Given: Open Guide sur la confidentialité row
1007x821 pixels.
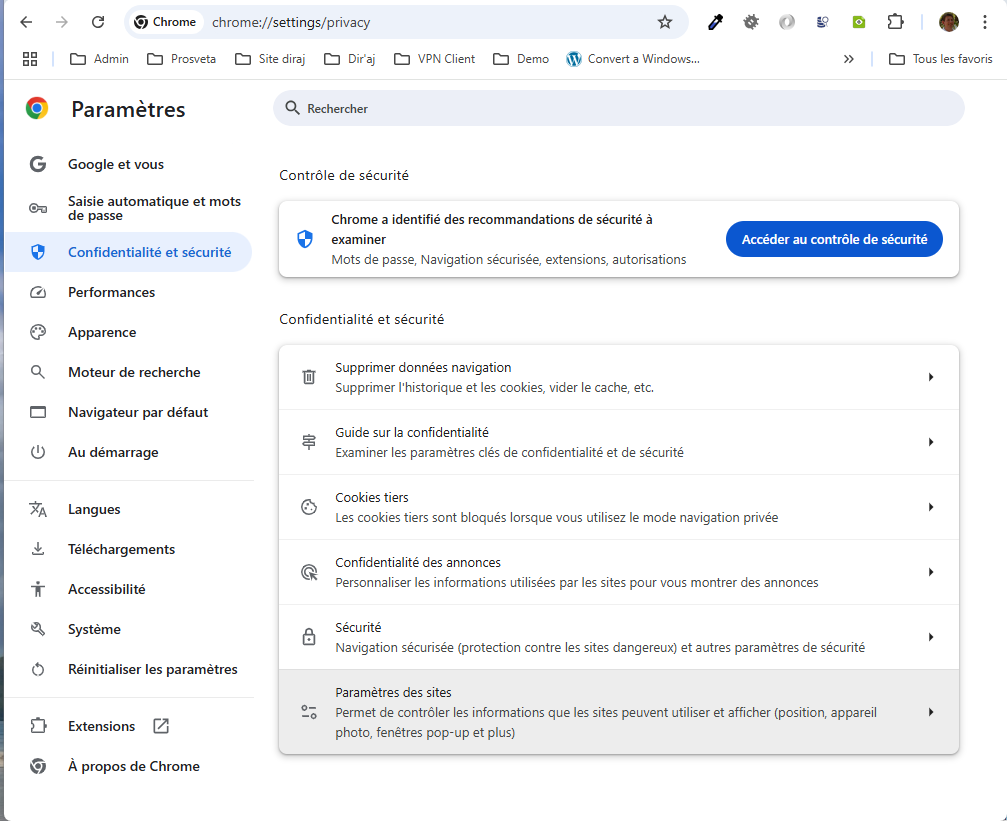Looking at the screenshot, I should pos(618,442).
